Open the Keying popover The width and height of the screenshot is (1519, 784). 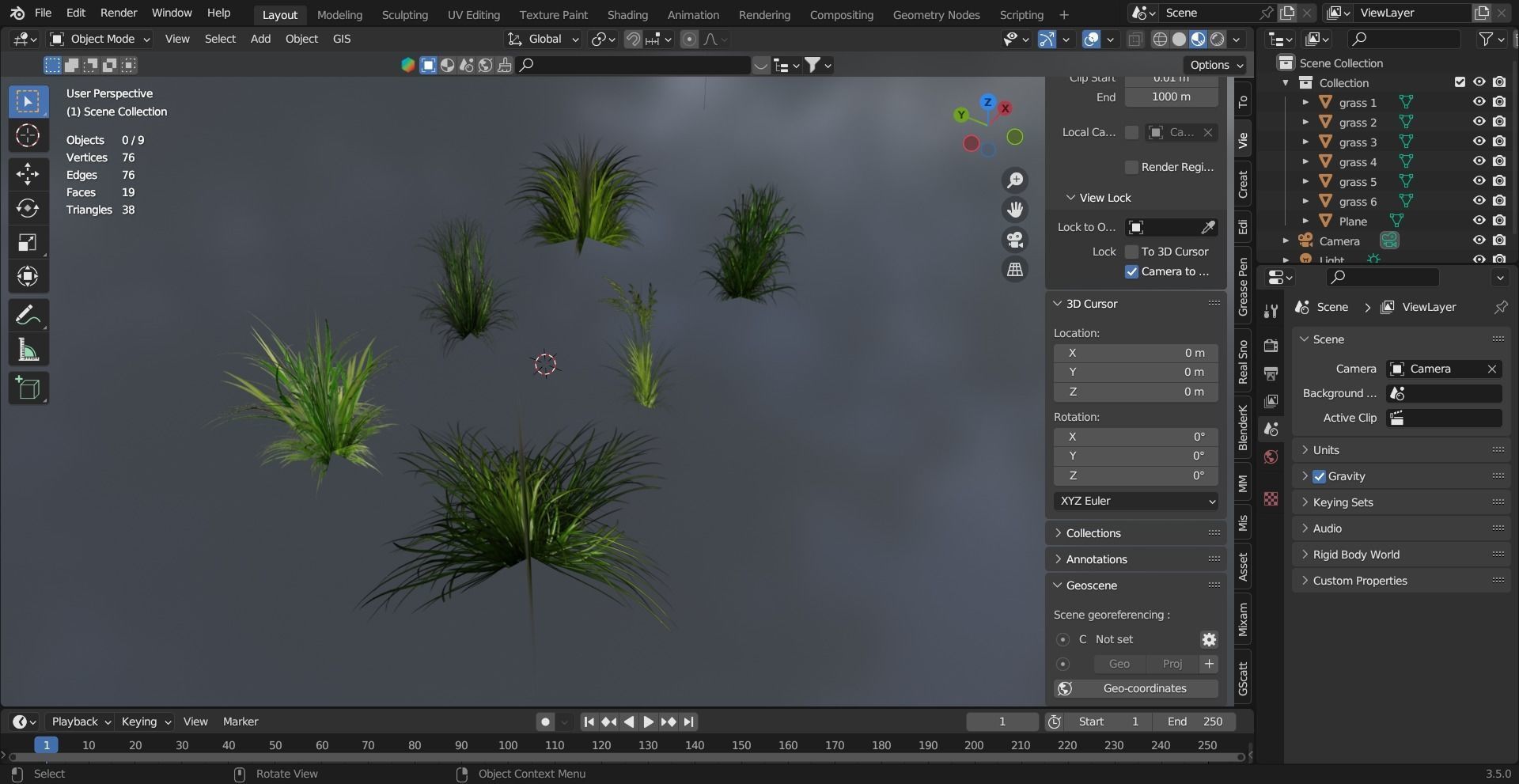(146, 722)
